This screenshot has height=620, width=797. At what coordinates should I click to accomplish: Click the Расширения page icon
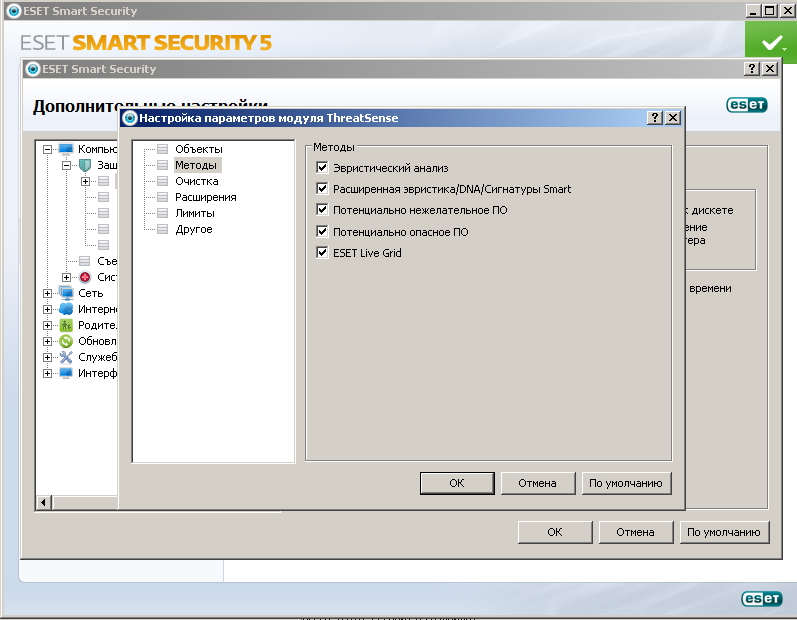coord(162,197)
